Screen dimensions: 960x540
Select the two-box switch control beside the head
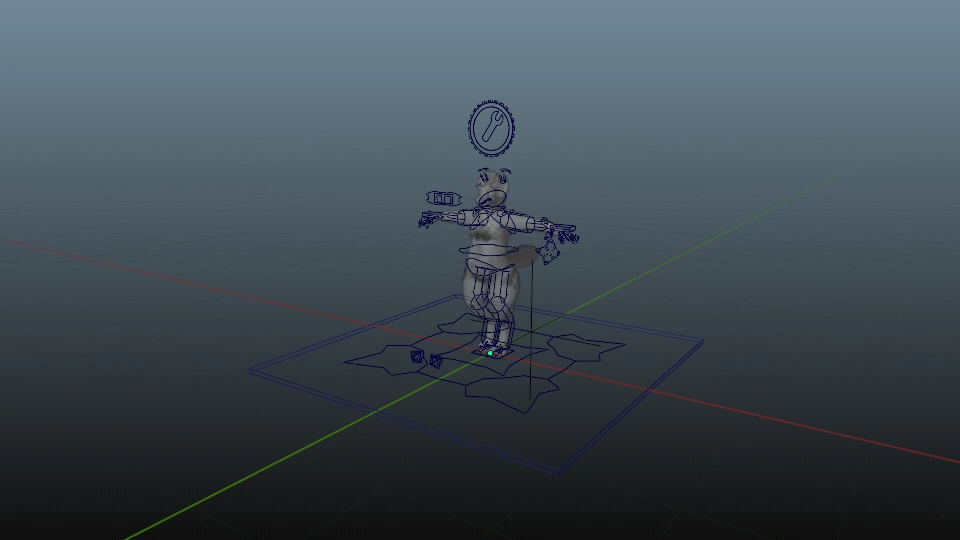pos(444,198)
